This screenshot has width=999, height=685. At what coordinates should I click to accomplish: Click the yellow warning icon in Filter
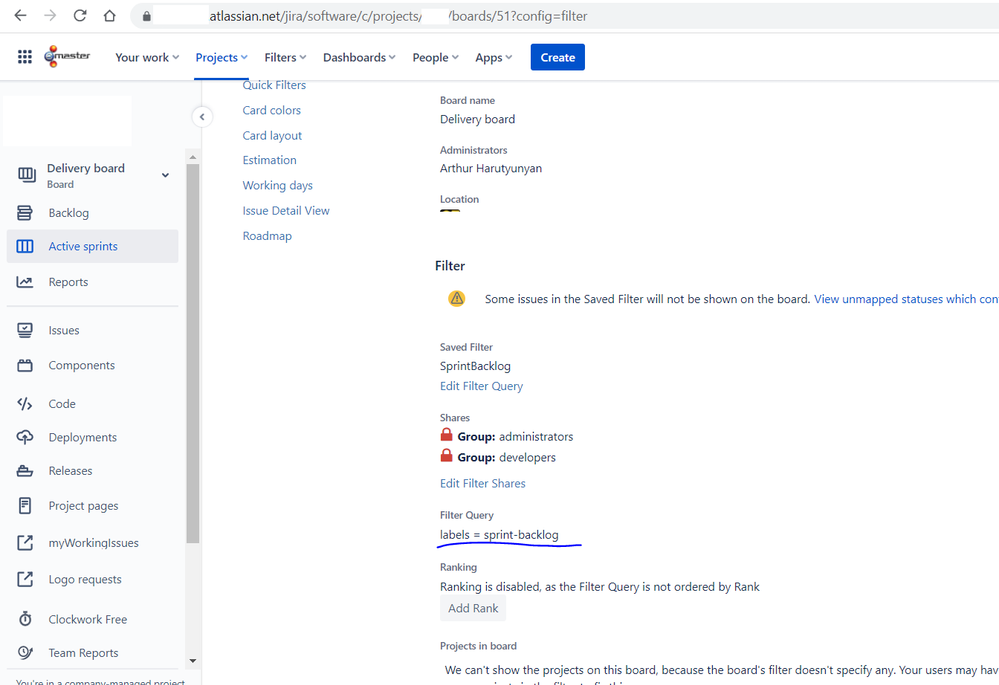457,298
